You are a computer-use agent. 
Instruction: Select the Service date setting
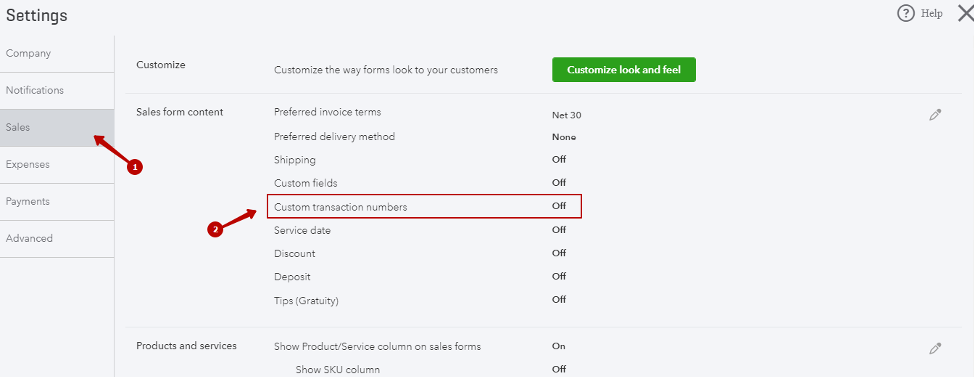302,230
